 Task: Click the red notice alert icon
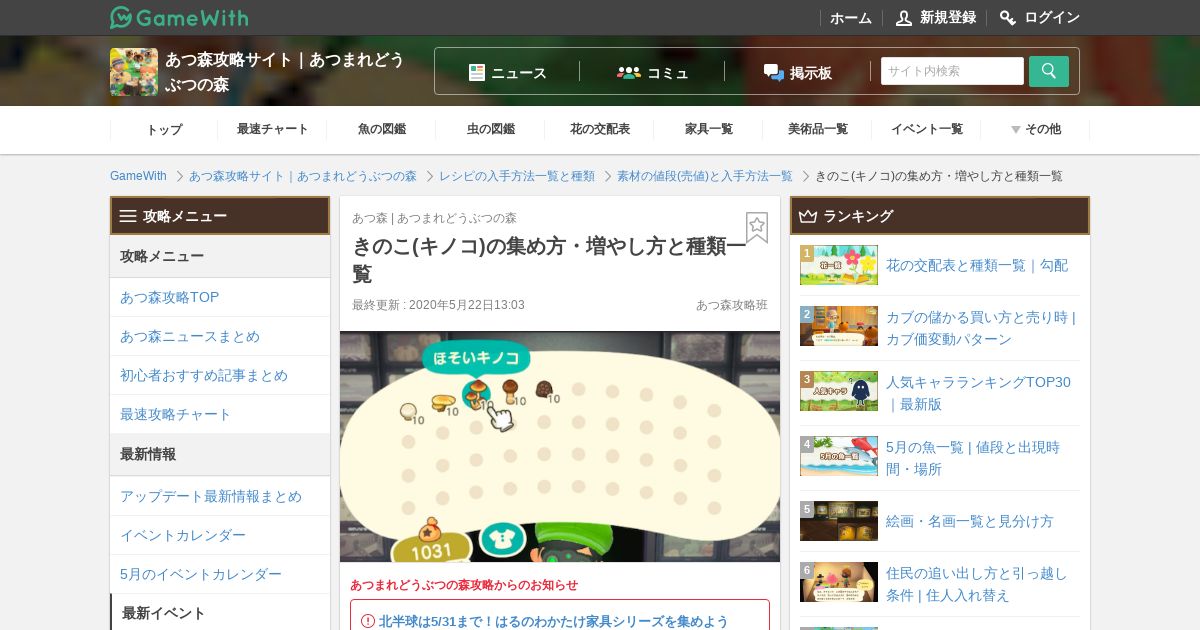coord(367,621)
